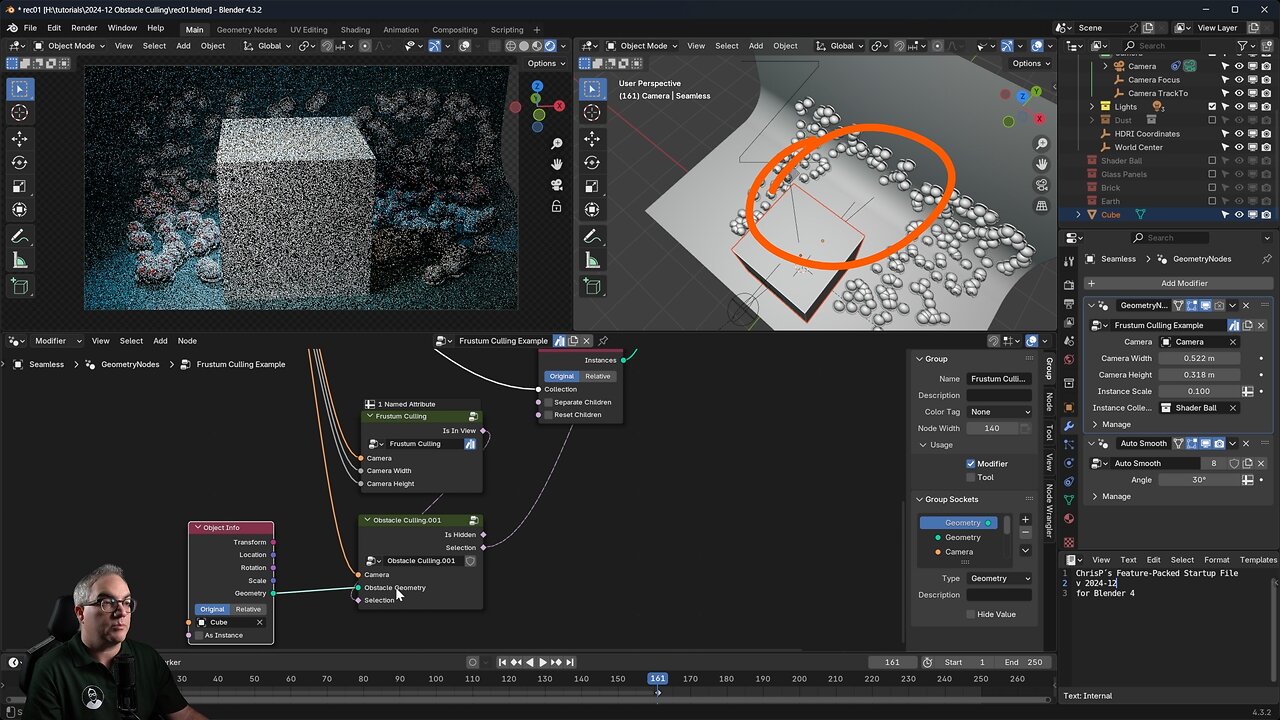Screen dimensions: 1280x720
Task: Expand the Lights collection in outliner
Action: (x=1091, y=107)
